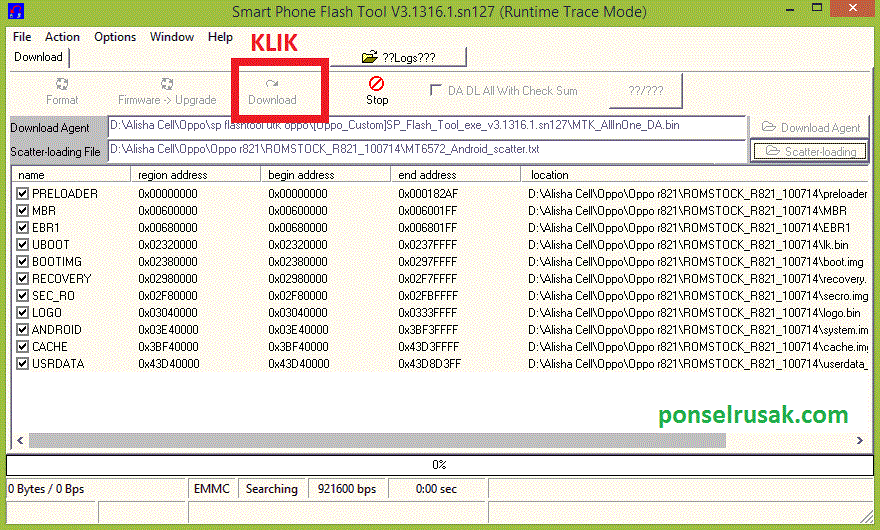The width and height of the screenshot is (880, 530).
Task: Click region address 0x43D40000
Action: click(168, 364)
